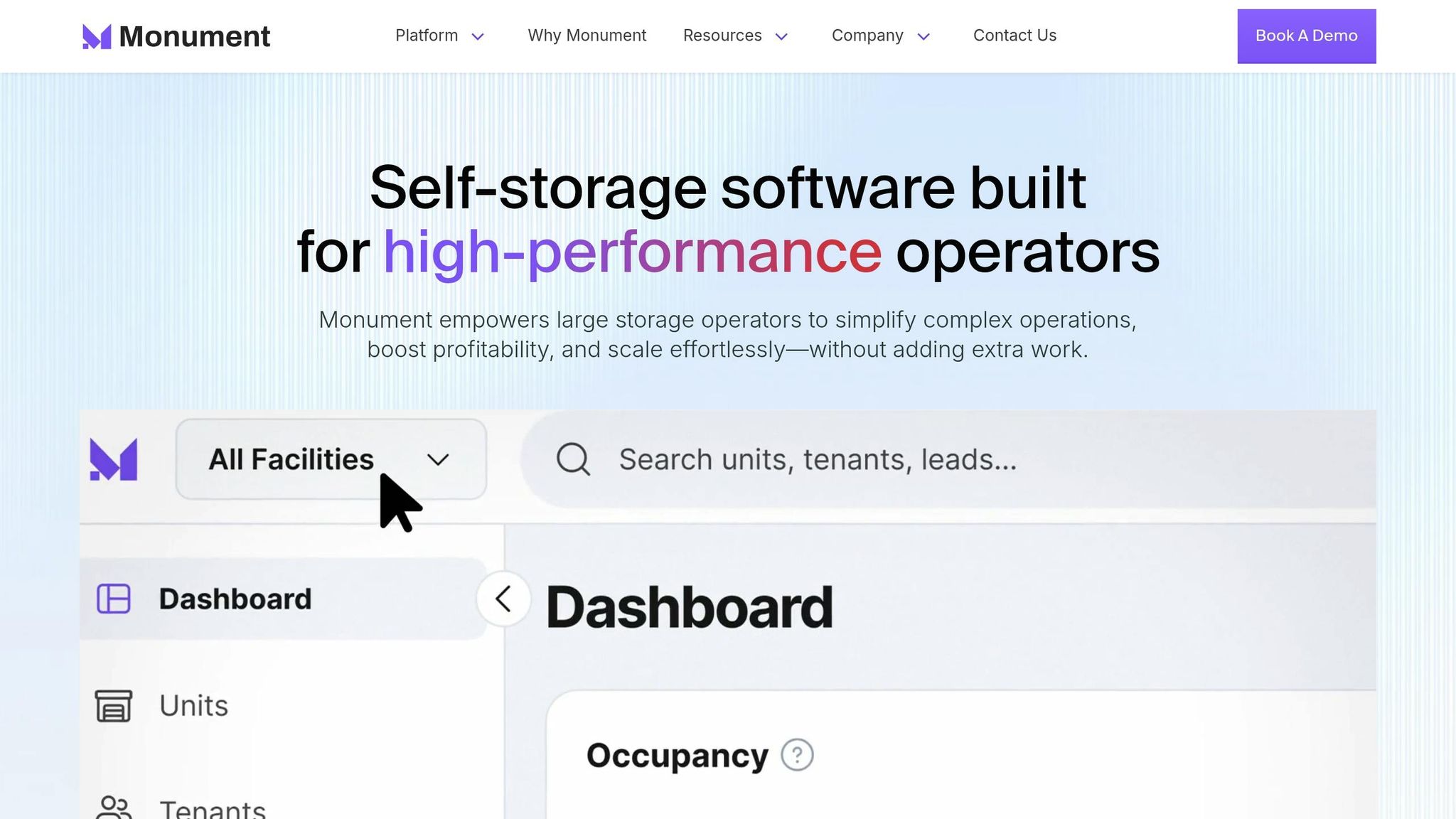
Task: Click the Dashboard sidebar icon
Action: pyautogui.click(x=114, y=599)
